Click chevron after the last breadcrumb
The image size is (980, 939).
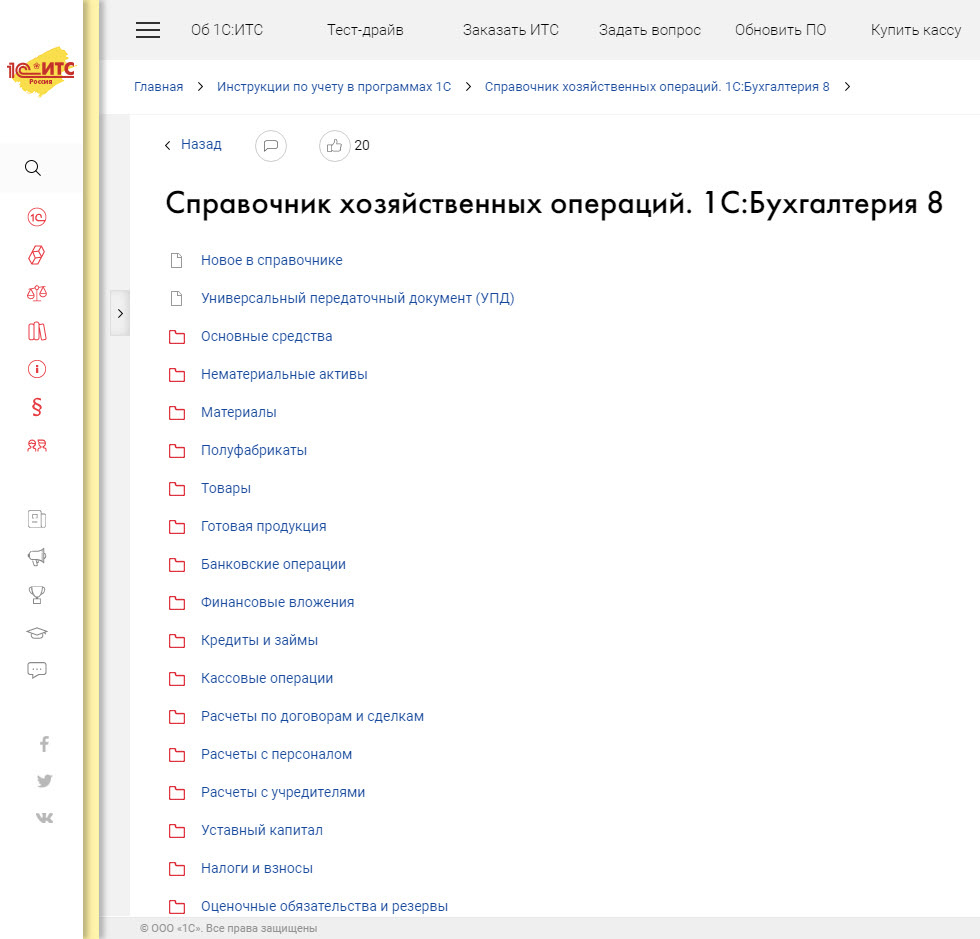[x=847, y=86]
